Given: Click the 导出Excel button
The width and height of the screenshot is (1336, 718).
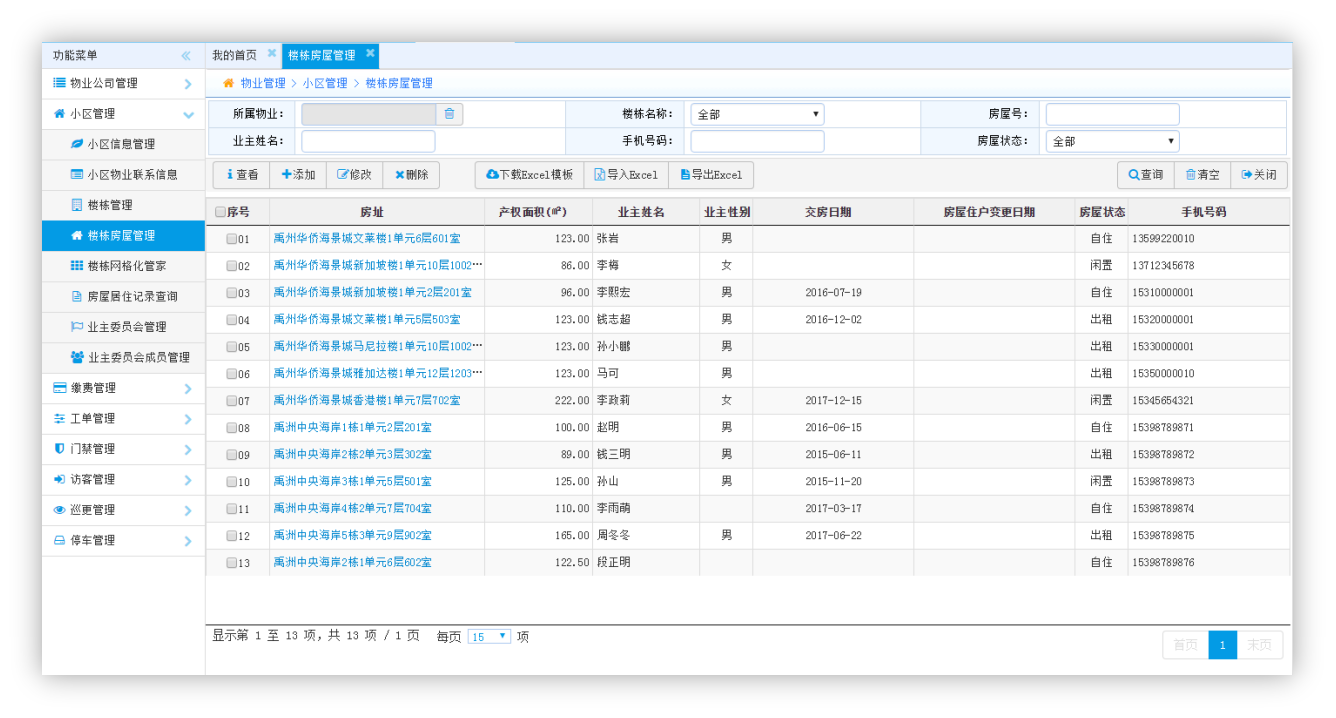Looking at the screenshot, I should (711, 175).
